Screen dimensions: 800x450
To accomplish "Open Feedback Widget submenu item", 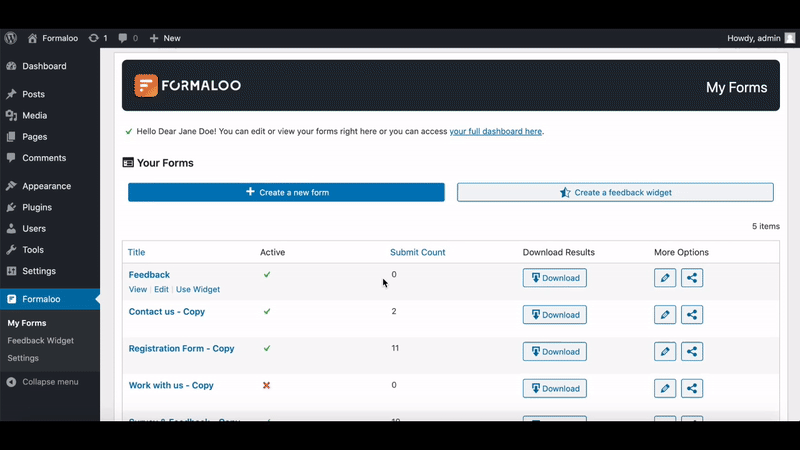I will [40, 340].
